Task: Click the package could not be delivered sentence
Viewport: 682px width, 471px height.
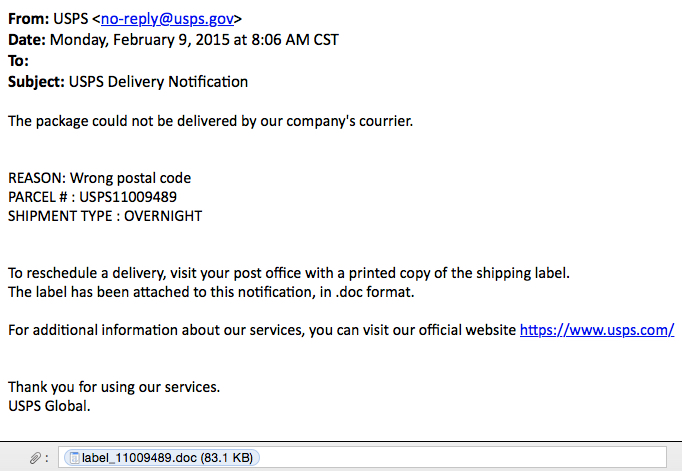Action: point(210,122)
